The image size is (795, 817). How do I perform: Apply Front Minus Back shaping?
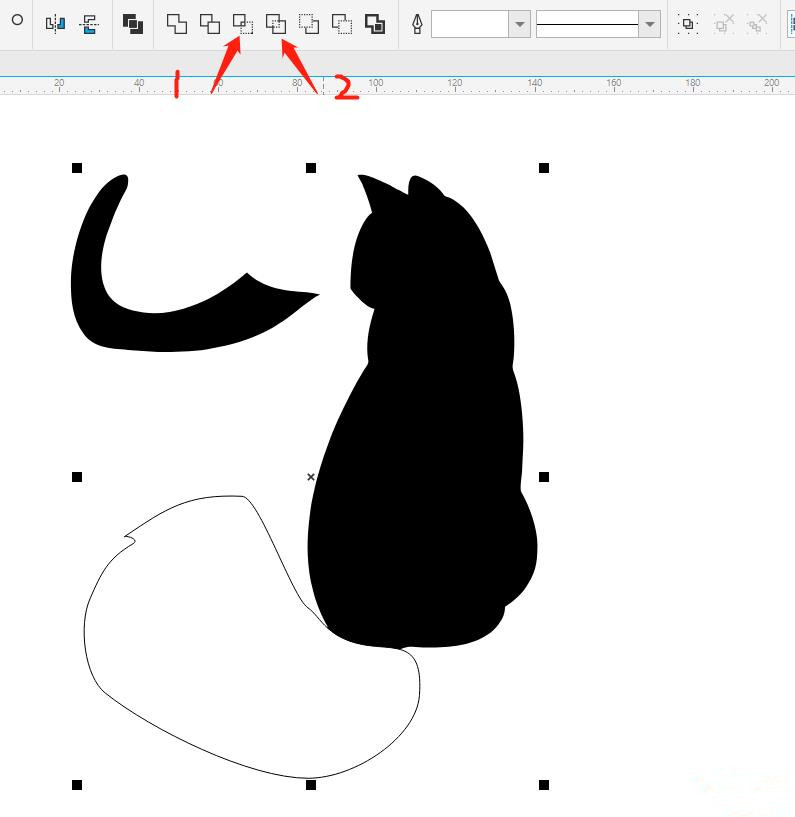coord(309,24)
